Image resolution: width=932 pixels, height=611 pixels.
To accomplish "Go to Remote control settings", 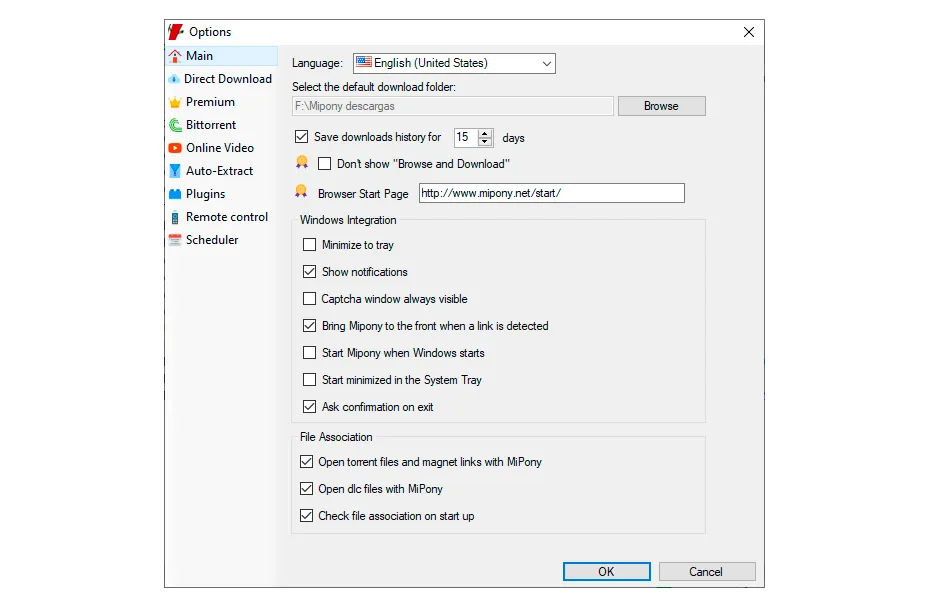I will pyautogui.click(x=222, y=218).
